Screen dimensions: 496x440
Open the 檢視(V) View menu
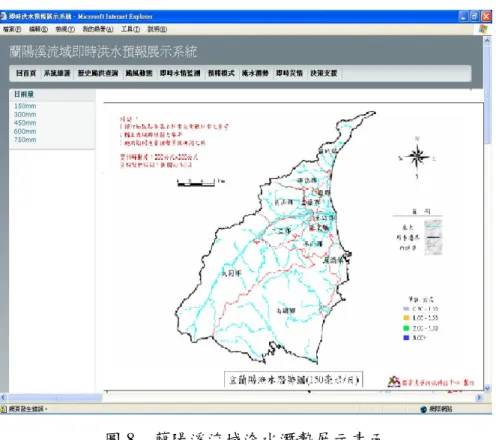point(65,29)
